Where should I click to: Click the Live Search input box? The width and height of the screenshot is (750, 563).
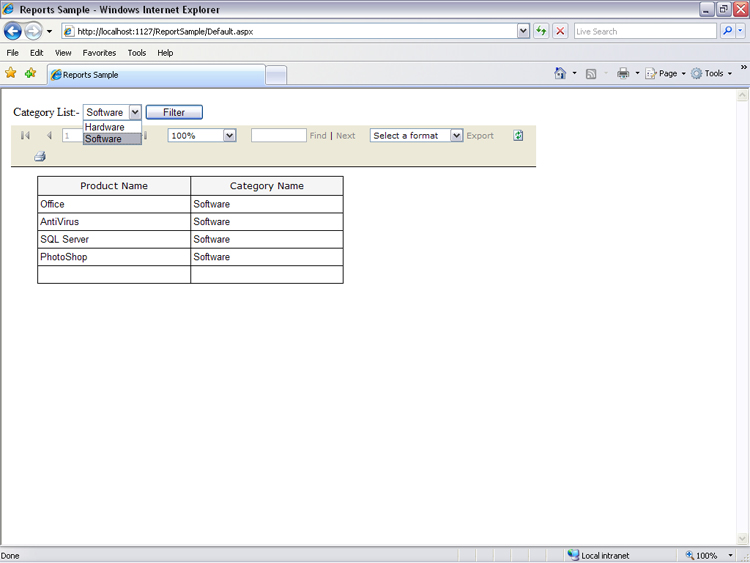click(645, 32)
